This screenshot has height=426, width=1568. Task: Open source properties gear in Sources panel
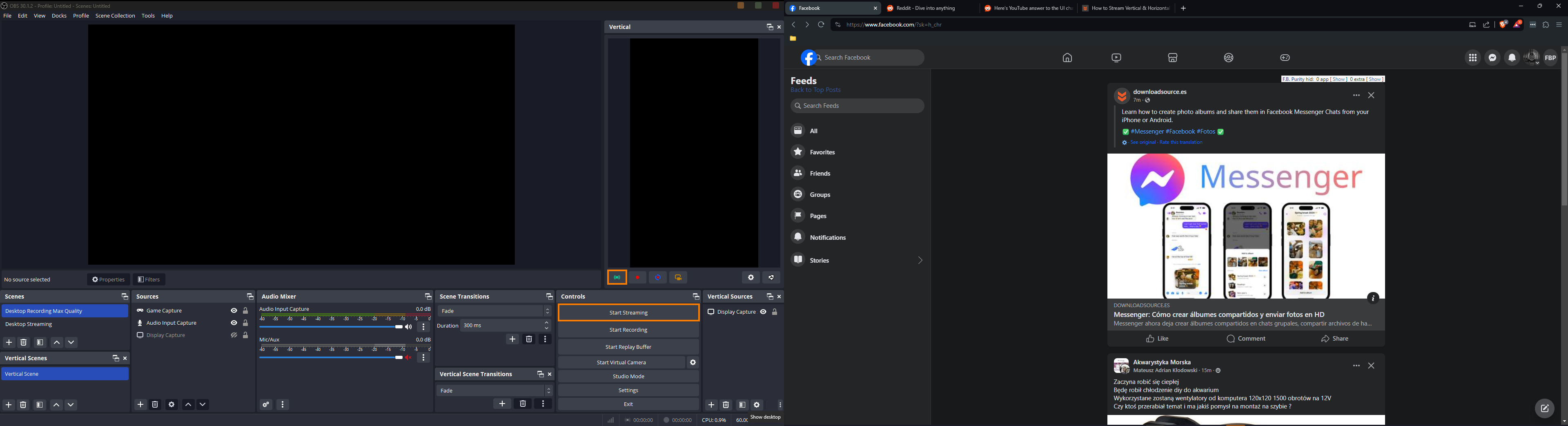click(x=171, y=405)
